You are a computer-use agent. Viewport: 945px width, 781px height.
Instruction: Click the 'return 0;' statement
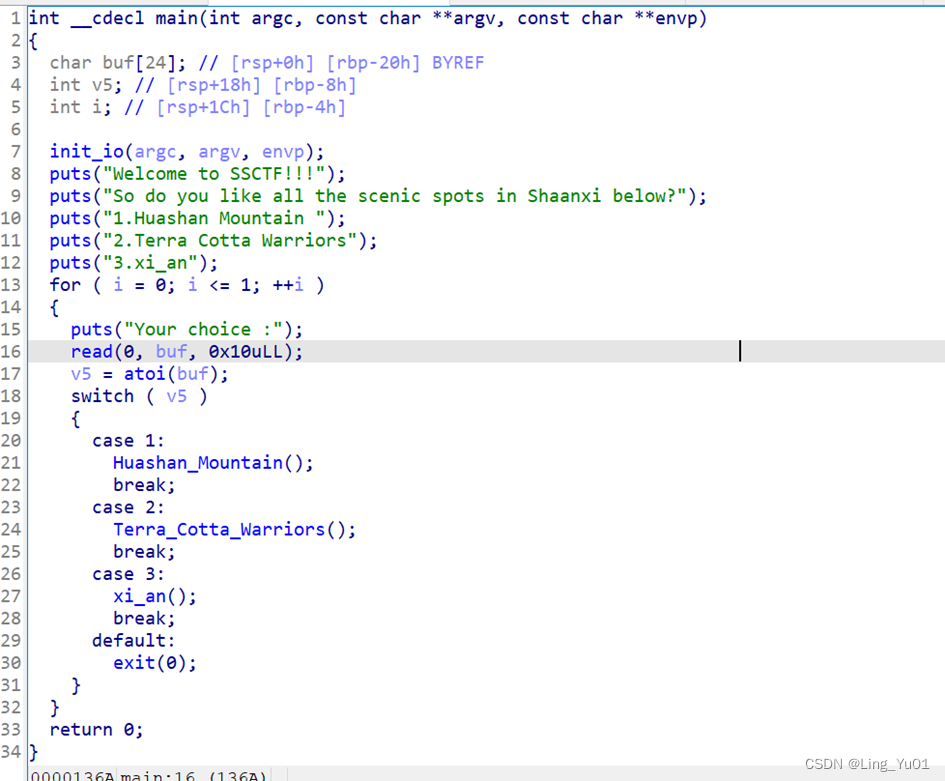coord(96,730)
